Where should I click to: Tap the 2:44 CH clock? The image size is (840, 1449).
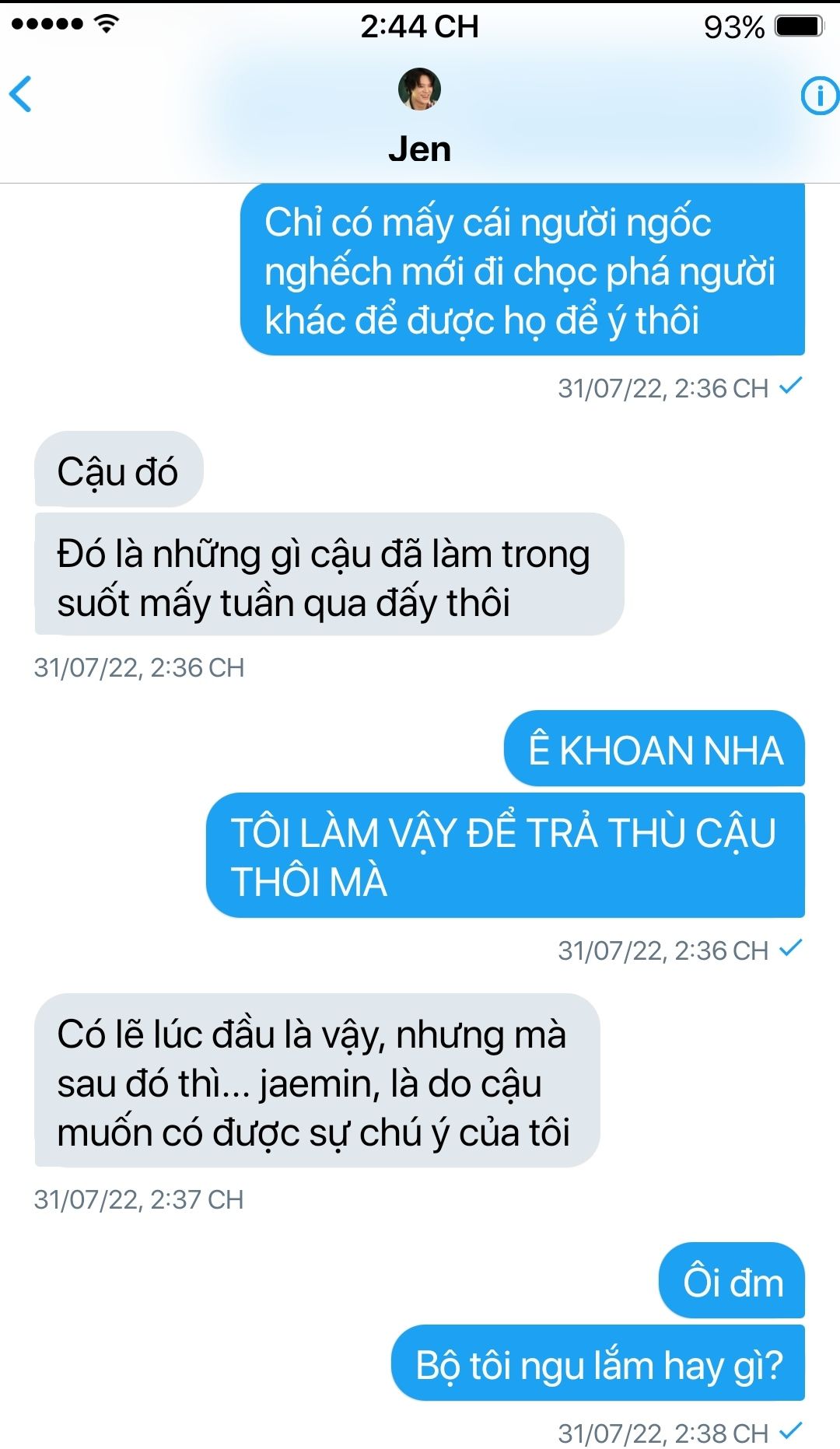tap(419, 26)
